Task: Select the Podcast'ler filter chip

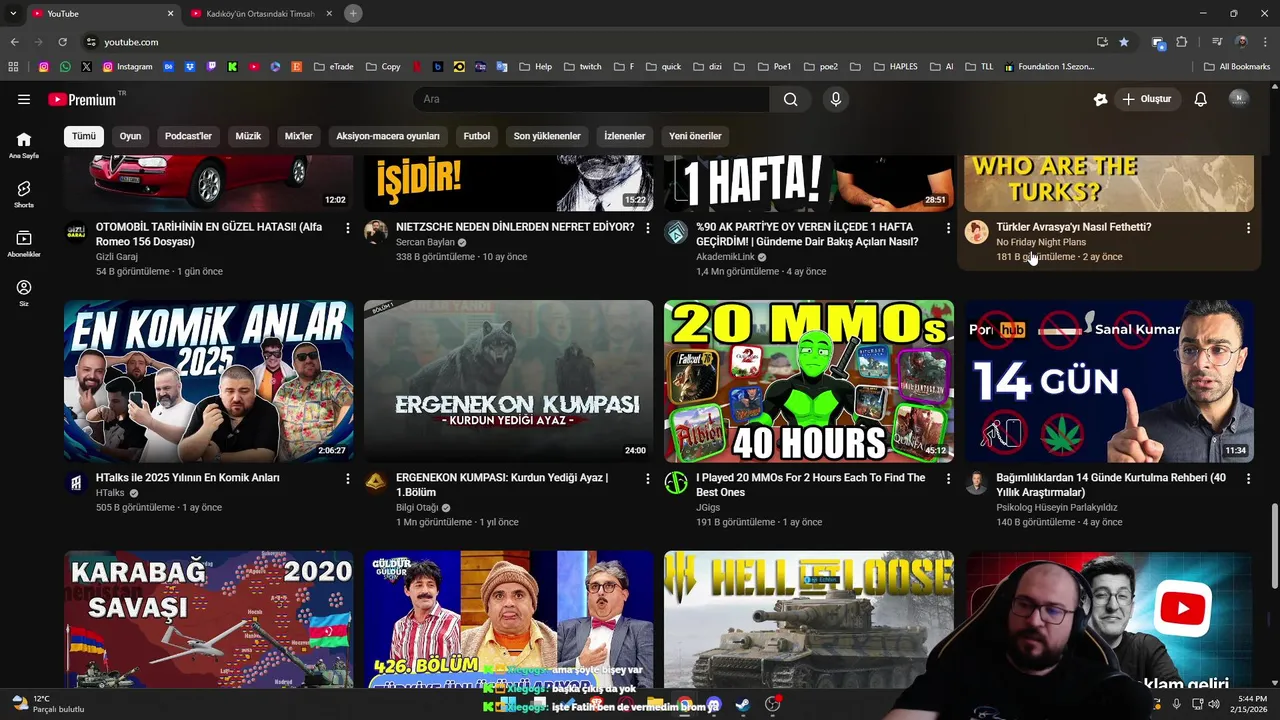Action: [188, 136]
